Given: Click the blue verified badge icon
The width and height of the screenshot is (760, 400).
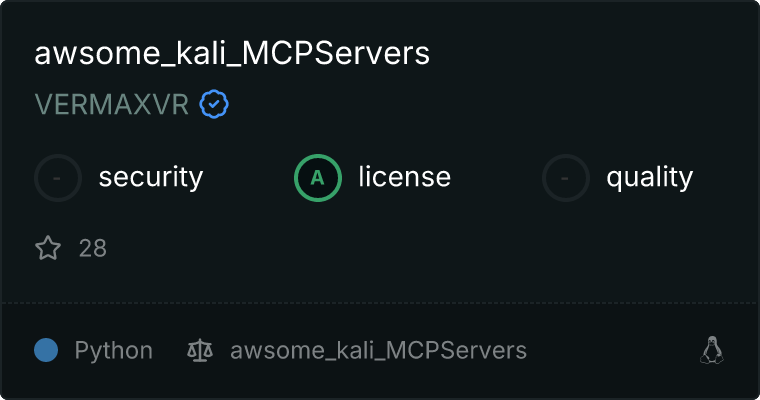Looking at the screenshot, I should coord(214,104).
